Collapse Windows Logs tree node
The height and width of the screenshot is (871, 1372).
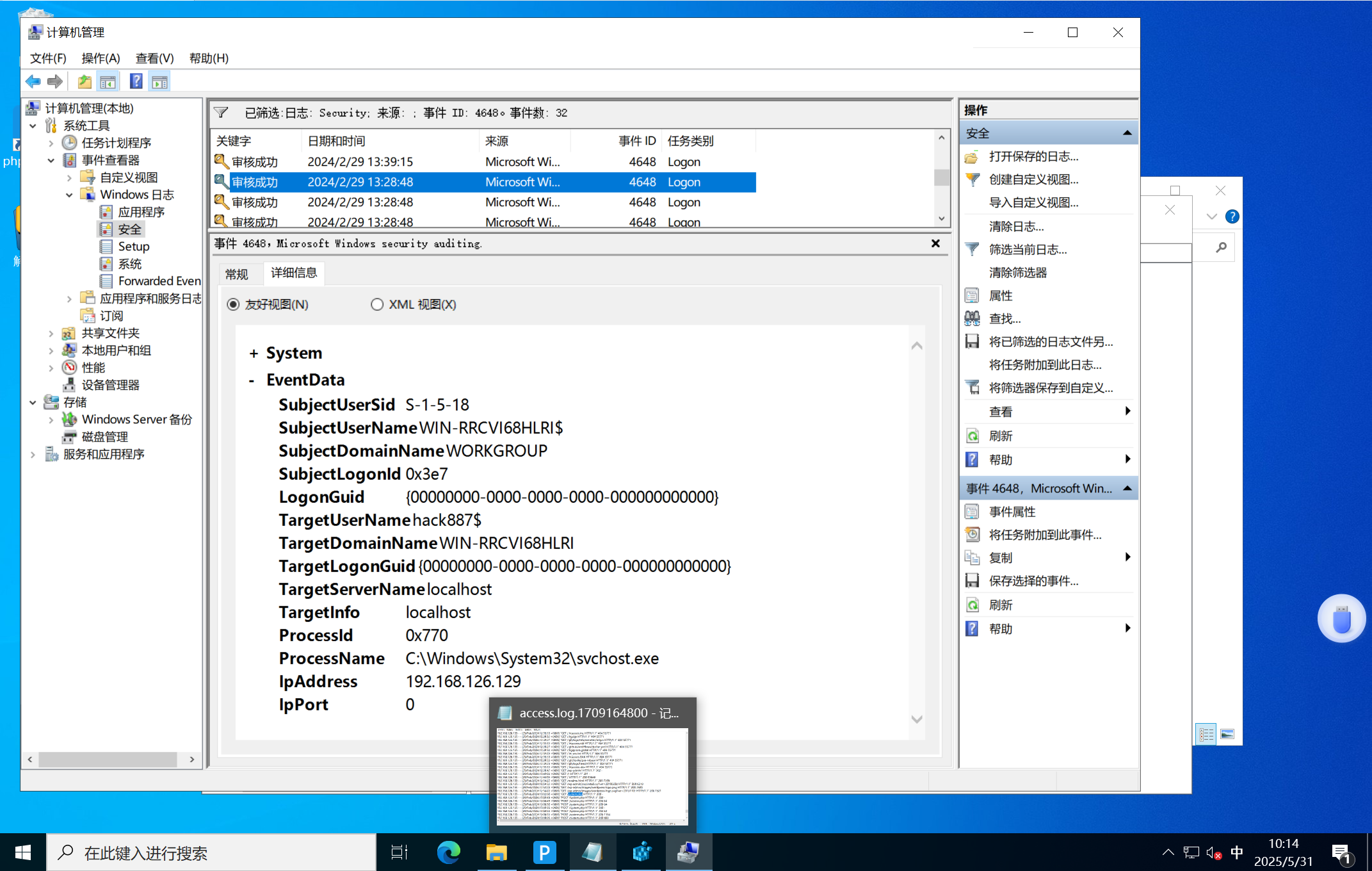[x=69, y=195]
